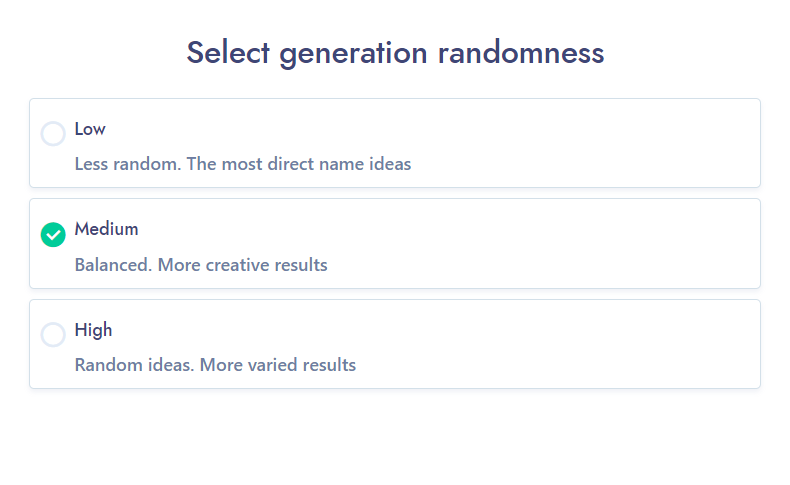The width and height of the screenshot is (790, 485).
Task: Click the green Medium checkmark icon
Action: [53, 235]
